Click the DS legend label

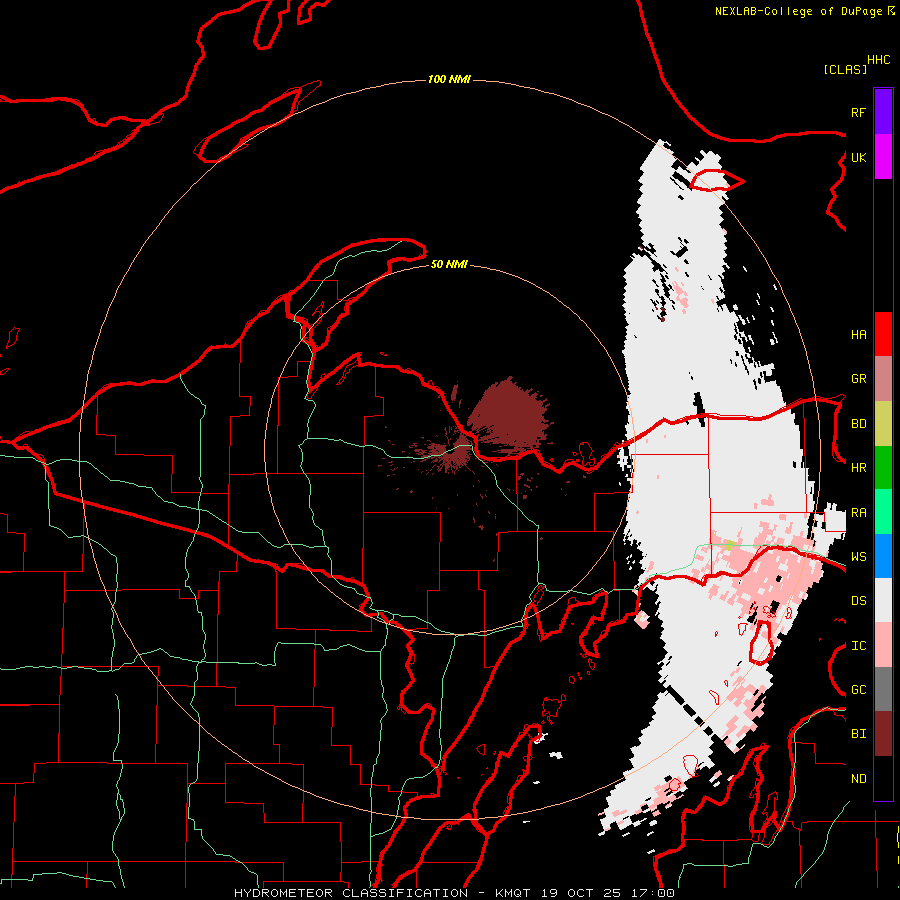(x=858, y=601)
